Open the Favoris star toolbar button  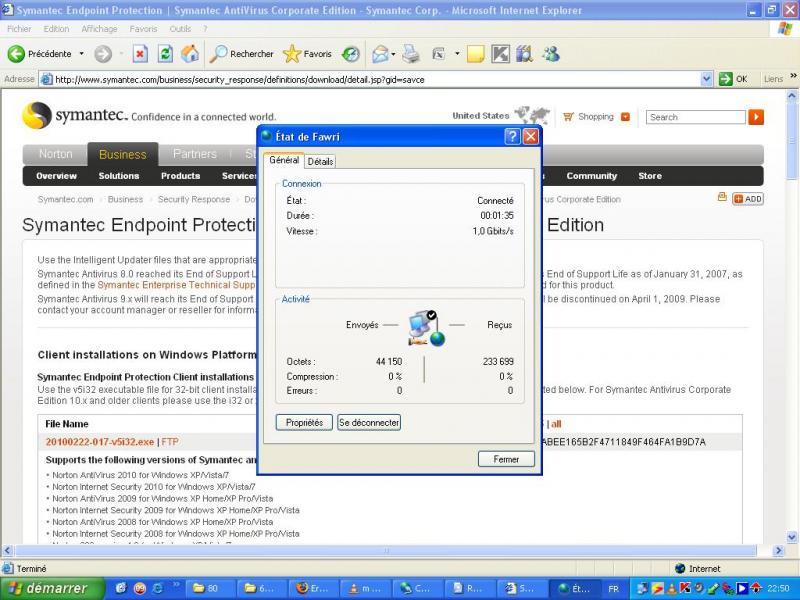(308, 54)
